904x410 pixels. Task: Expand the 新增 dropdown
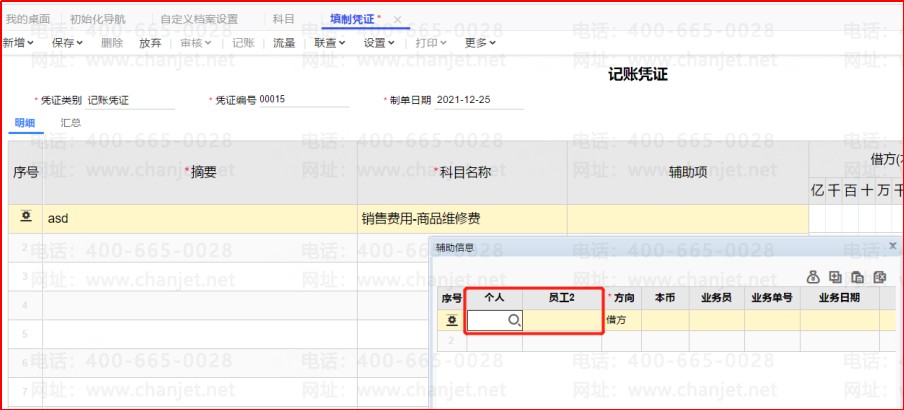(x=18, y=43)
